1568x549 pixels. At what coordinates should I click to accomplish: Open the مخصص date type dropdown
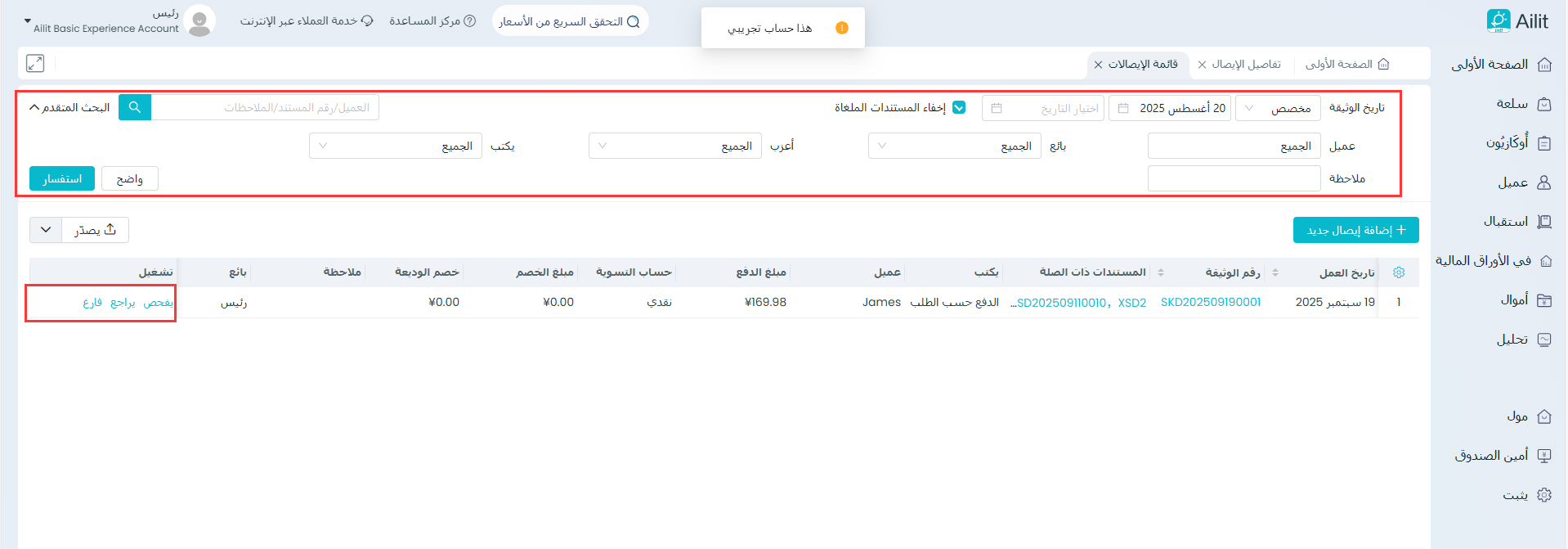pyautogui.click(x=1277, y=108)
